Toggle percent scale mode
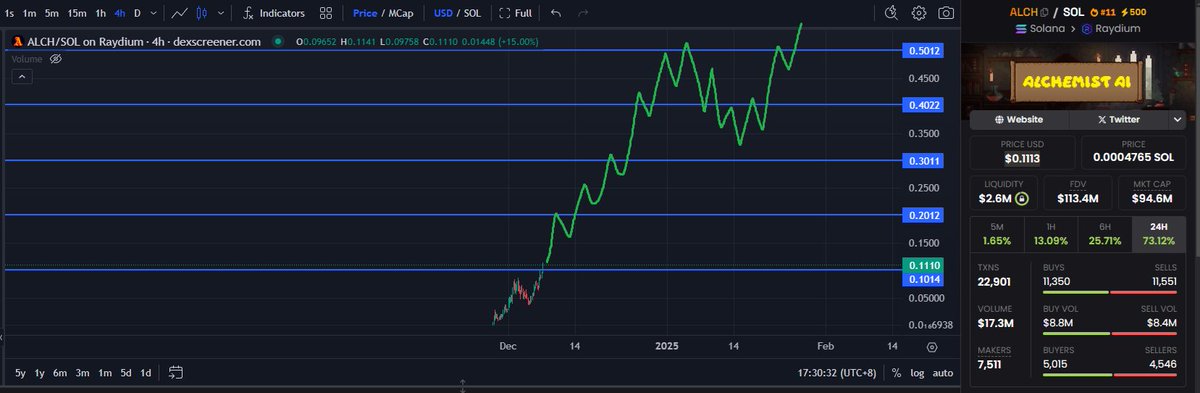 (x=895, y=373)
